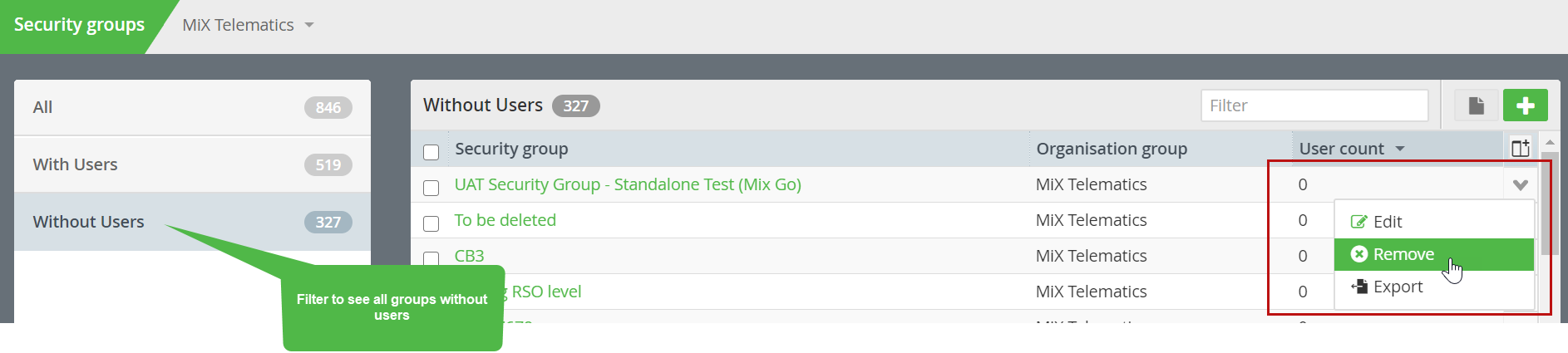This screenshot has width=1568, height=353.
Task: Check the UAT Security Group row checkbox
Action: pos(431,188)
